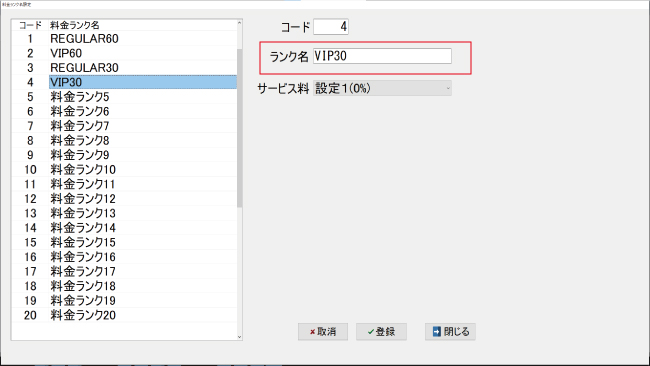Select 料金ランク5 in the list
The height and width of the screenshot is (366, 650).
click(x=124, y=97)
